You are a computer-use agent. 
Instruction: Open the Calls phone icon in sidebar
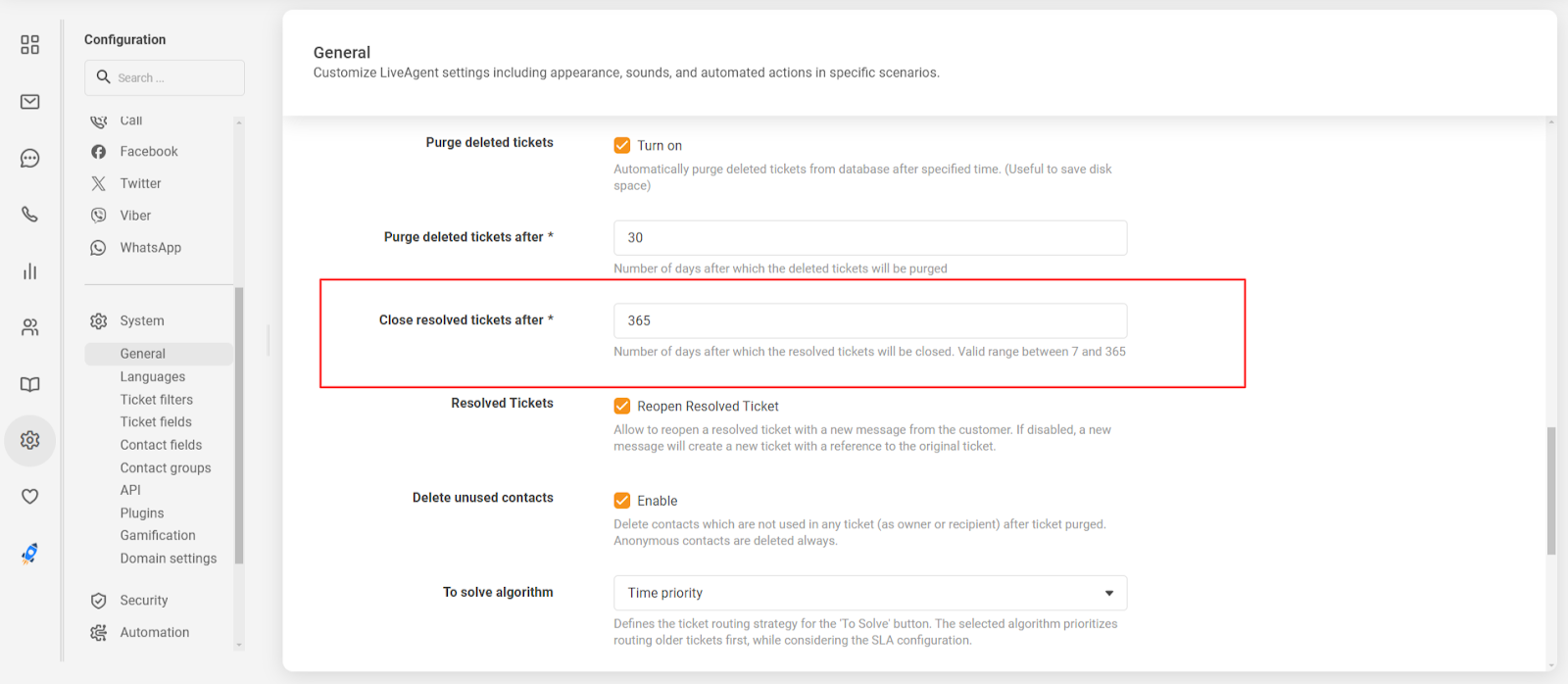(x=30, y=215)
